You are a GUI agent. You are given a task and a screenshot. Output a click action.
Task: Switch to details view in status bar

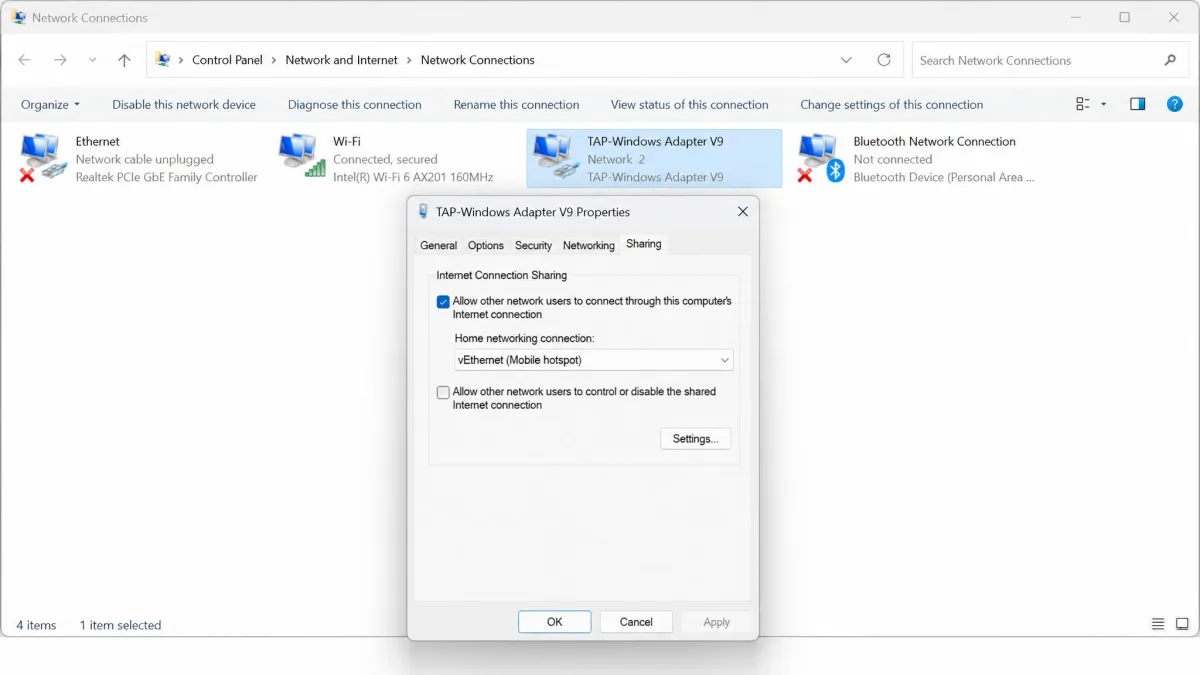pos(1158,624)
